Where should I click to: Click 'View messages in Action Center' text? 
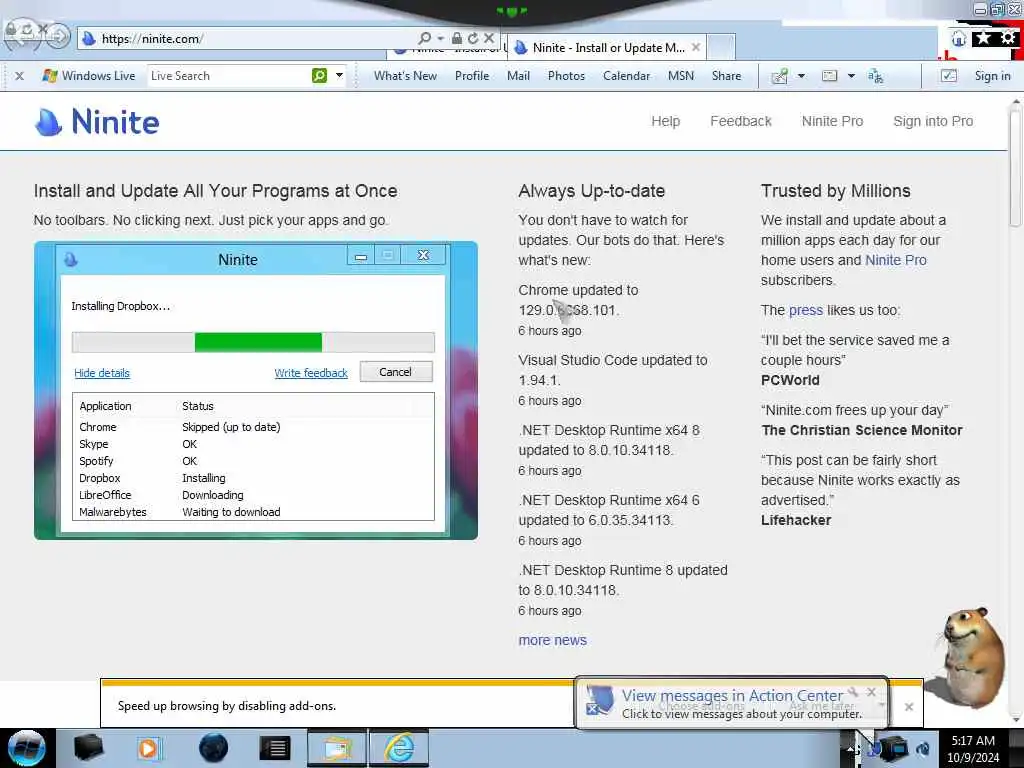pyautogui.click(x=732, y=696)
